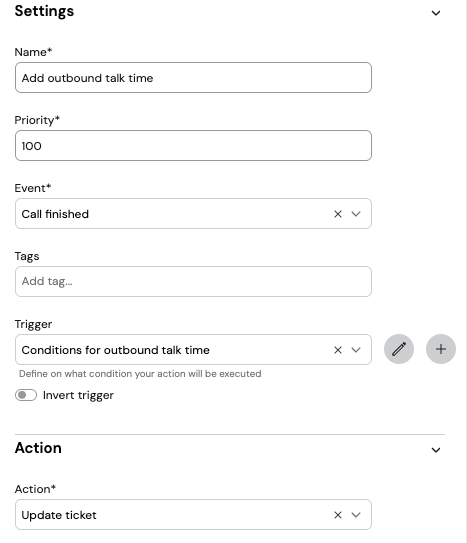The image size is (467, 543).
Task: Collapse the Action section chevron
Action: tap(436, 450)
